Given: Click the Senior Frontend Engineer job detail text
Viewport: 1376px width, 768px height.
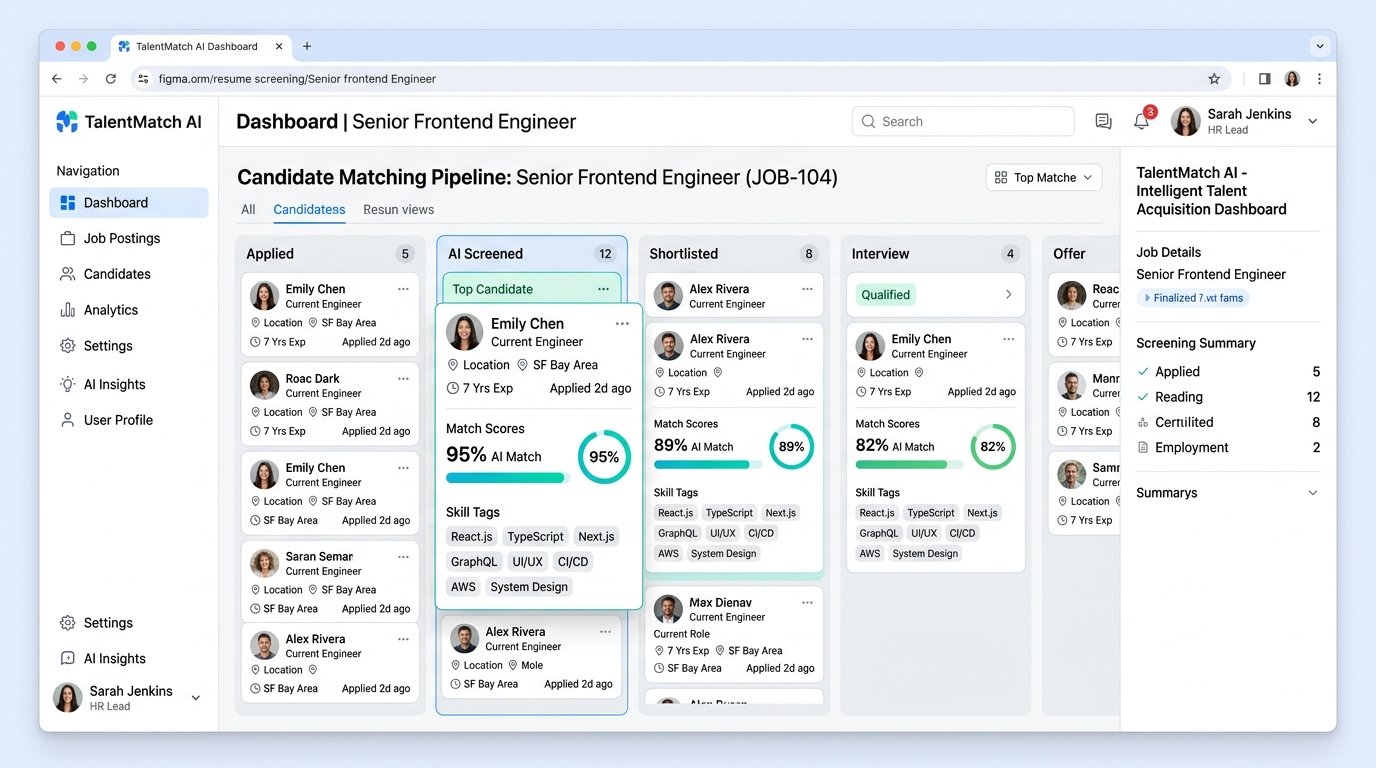Looking at the screenshot, I should (1211, 275).
